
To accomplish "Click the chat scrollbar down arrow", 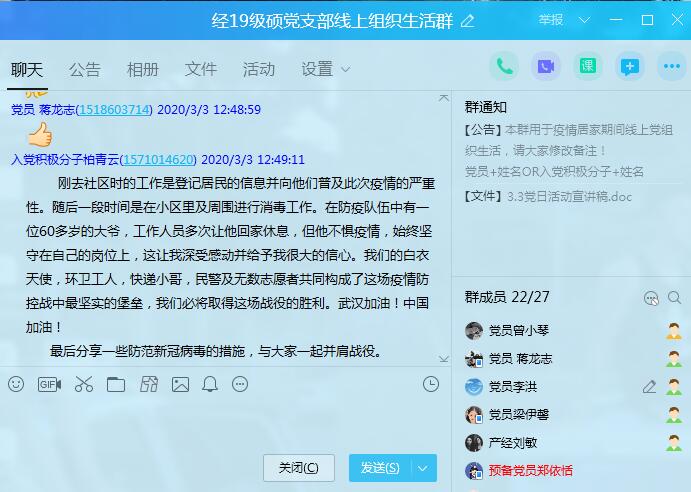I will [x=444, y=359].
